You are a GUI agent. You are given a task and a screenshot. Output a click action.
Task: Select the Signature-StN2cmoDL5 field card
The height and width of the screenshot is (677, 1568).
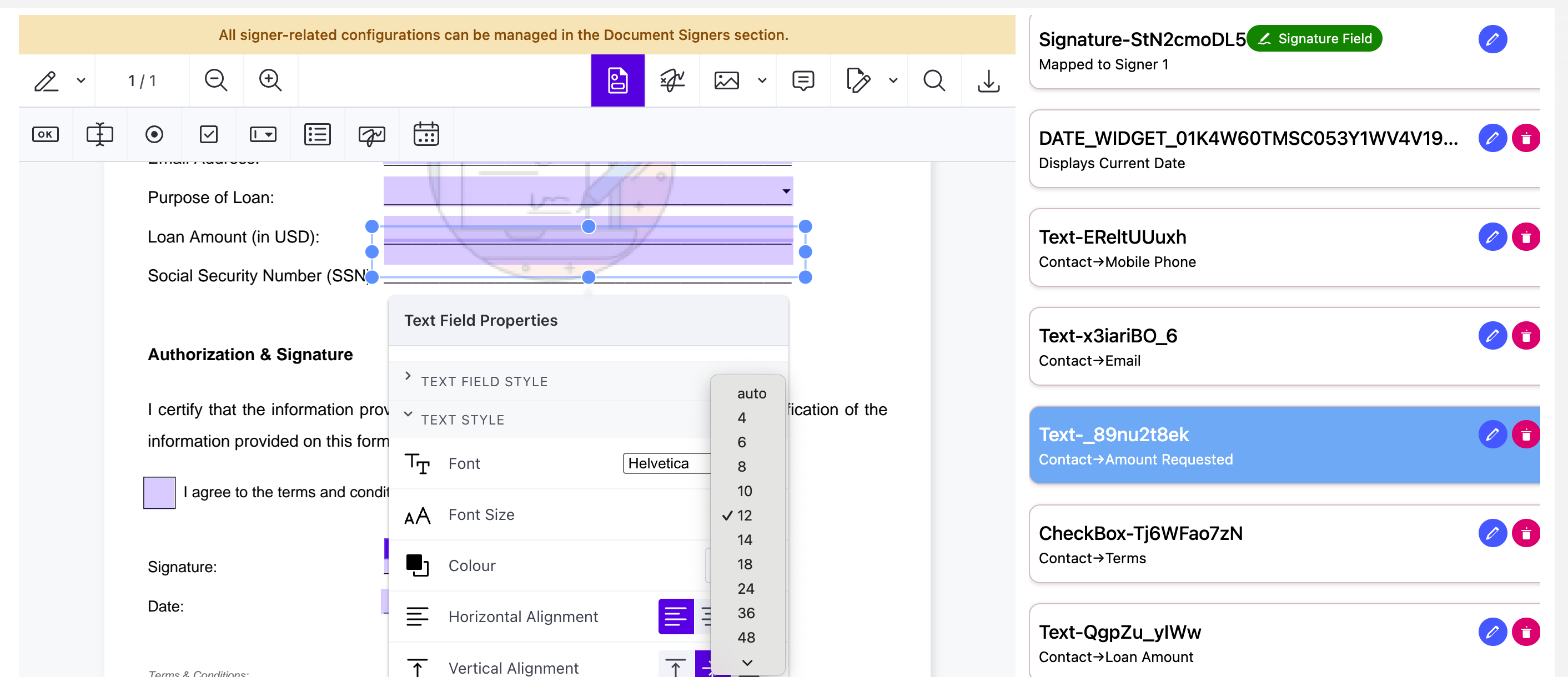coord(1284,51)
